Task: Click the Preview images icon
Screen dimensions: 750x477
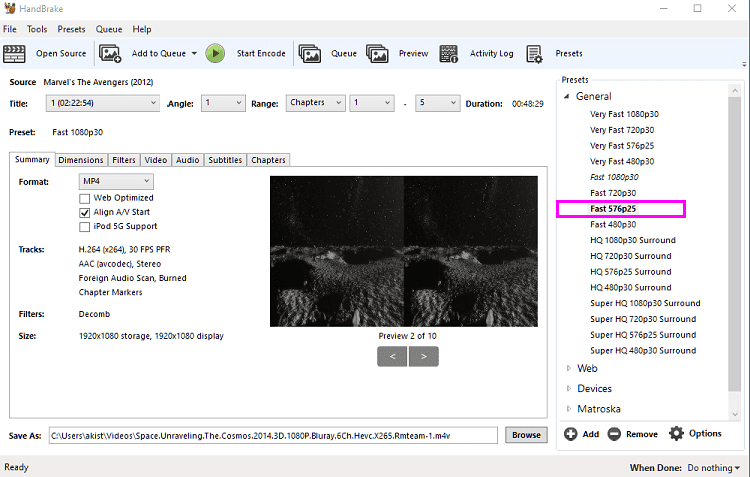Action: [x=377, y=53]
